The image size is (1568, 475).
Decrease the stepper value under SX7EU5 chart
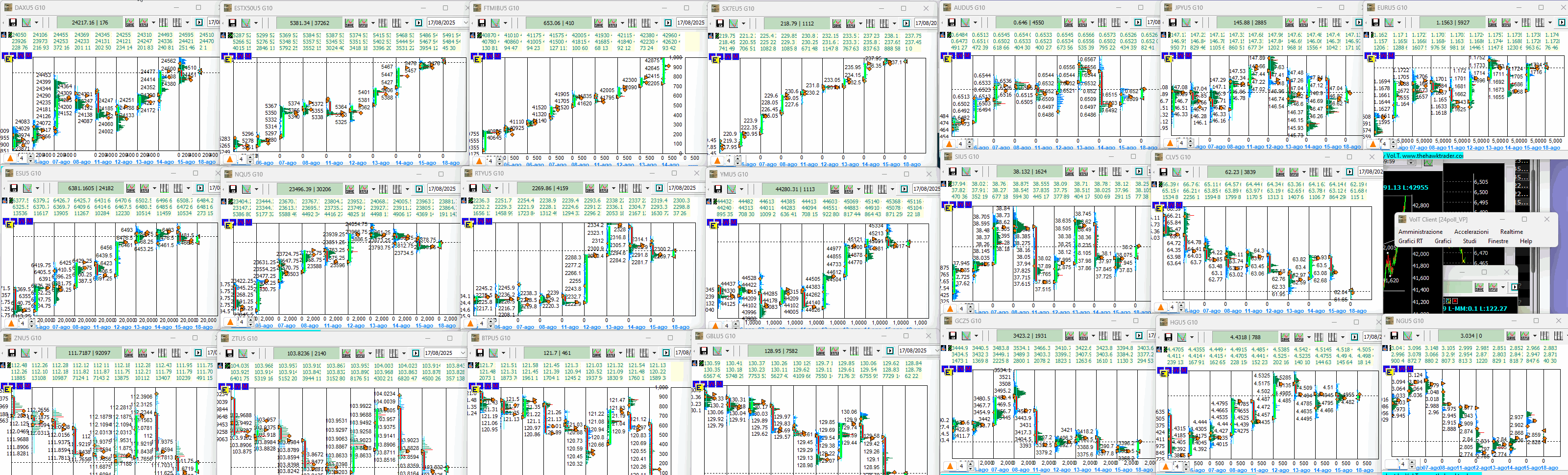(738, 163)
